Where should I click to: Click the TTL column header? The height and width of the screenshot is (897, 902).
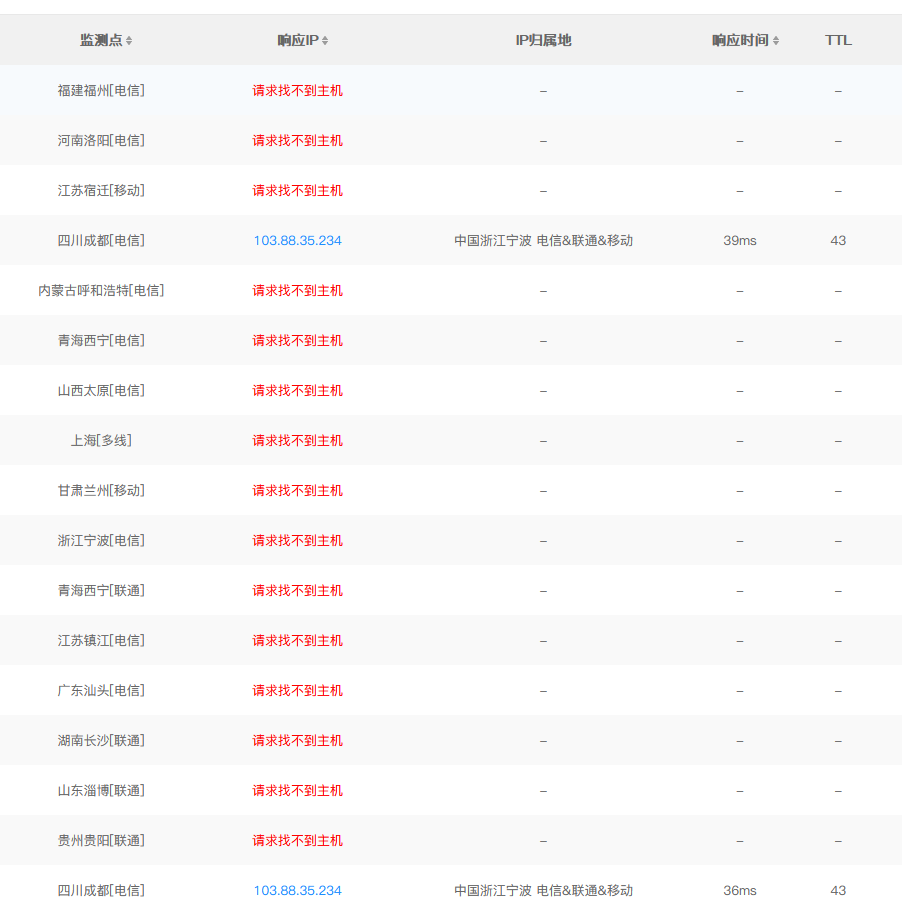(x=838, y=40)
